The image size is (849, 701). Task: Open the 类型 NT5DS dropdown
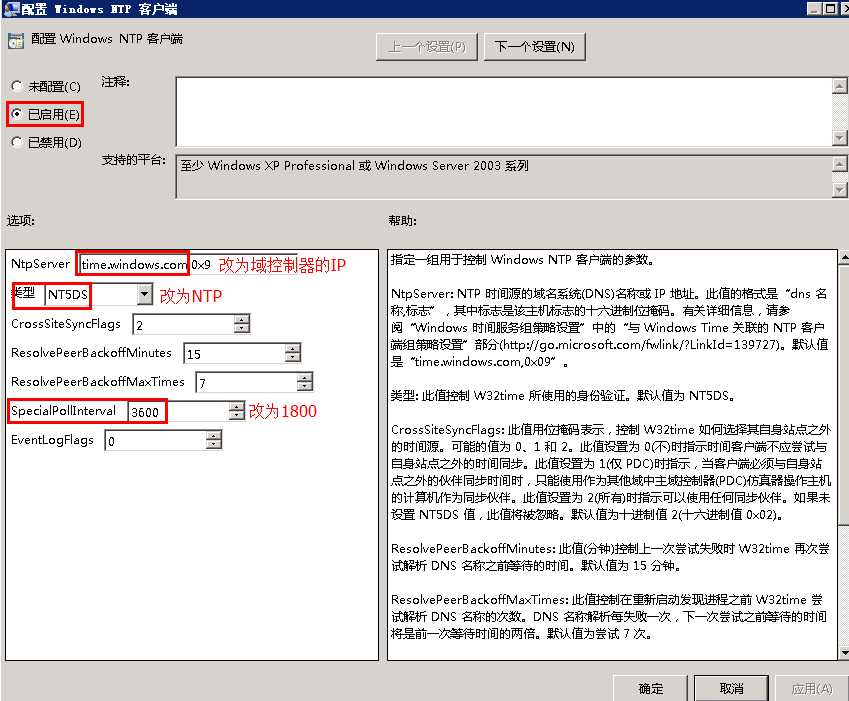tap(144, 294)
